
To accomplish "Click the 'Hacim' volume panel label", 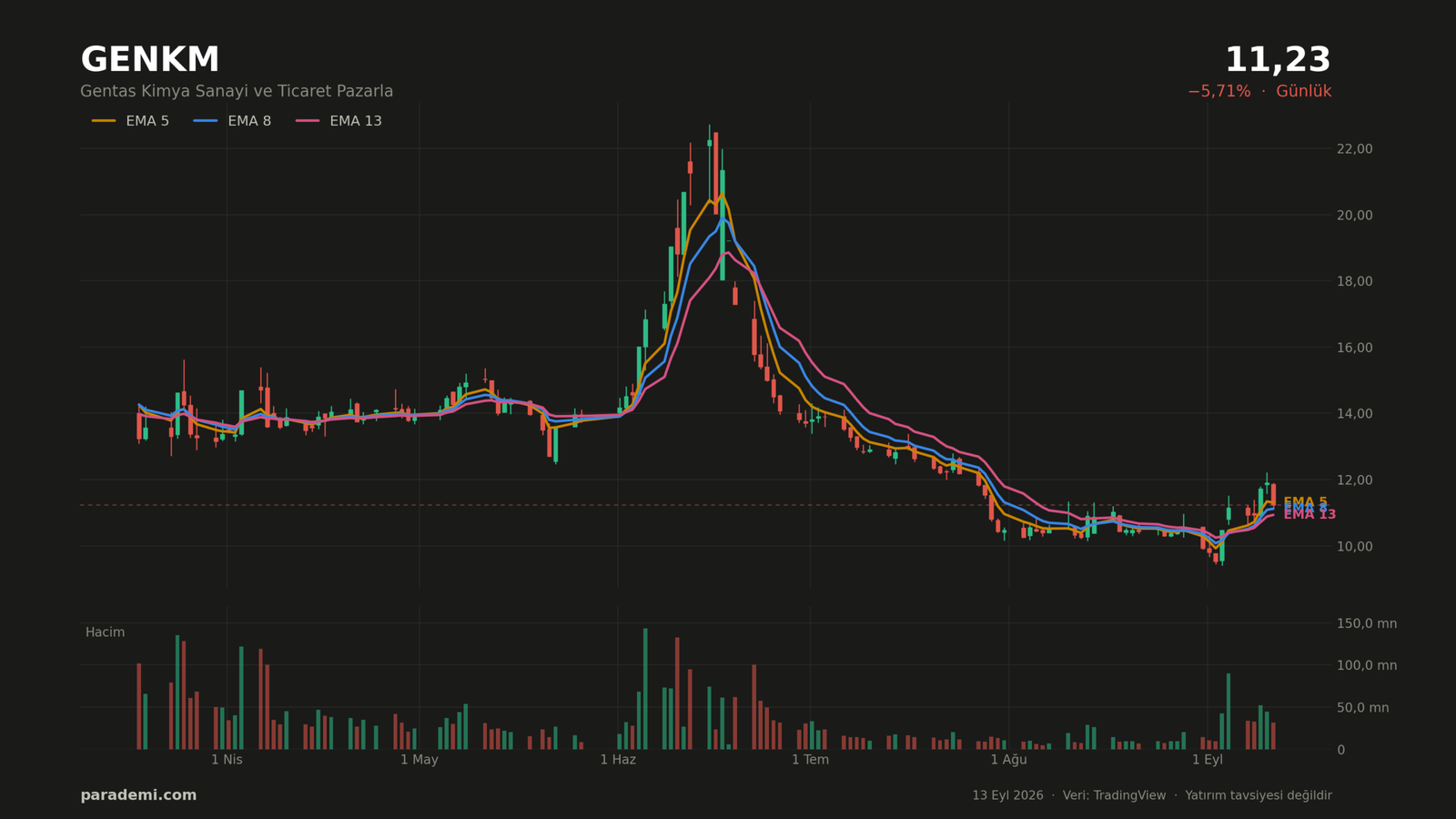I will tap(105, 632).
